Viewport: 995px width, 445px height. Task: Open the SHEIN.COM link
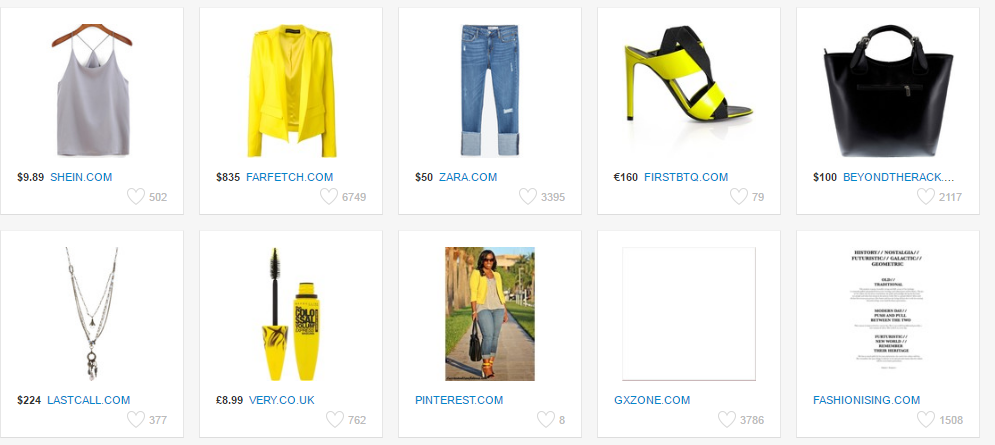point(81,177)
